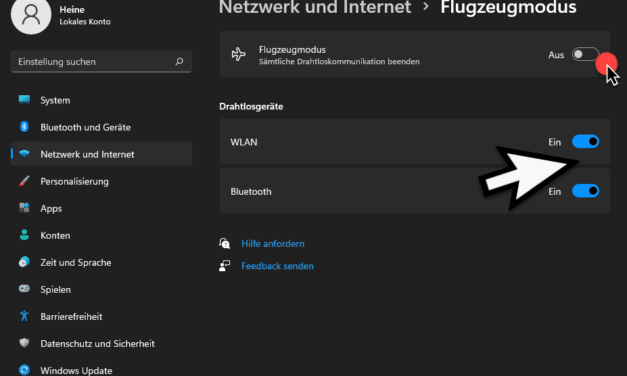Click the Drahtlosgeräte section heading
Viewport: 627px width, 376px height.
tap(251, 106)
